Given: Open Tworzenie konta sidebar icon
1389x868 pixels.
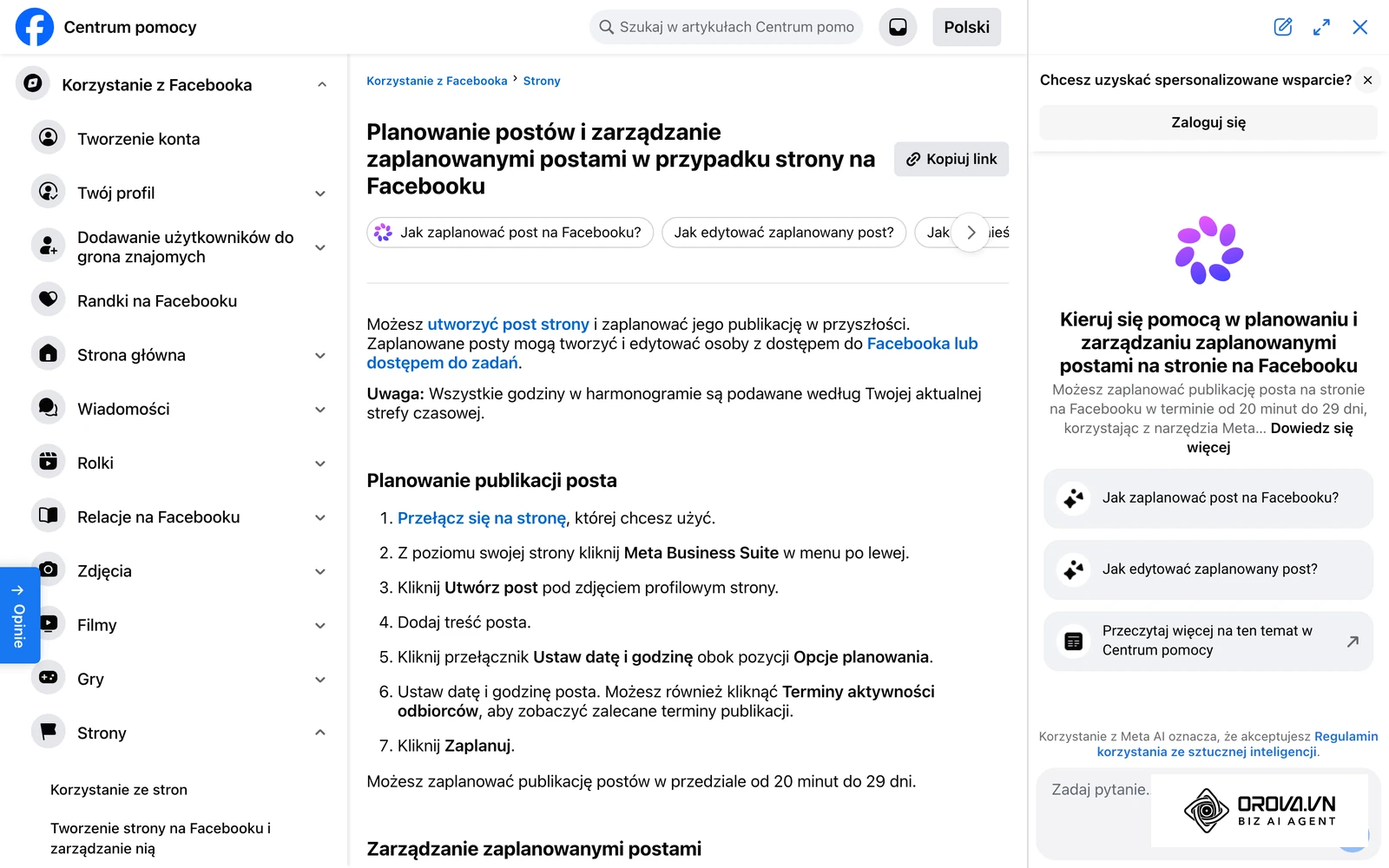Looking at the screenshot, I should 49,138.
